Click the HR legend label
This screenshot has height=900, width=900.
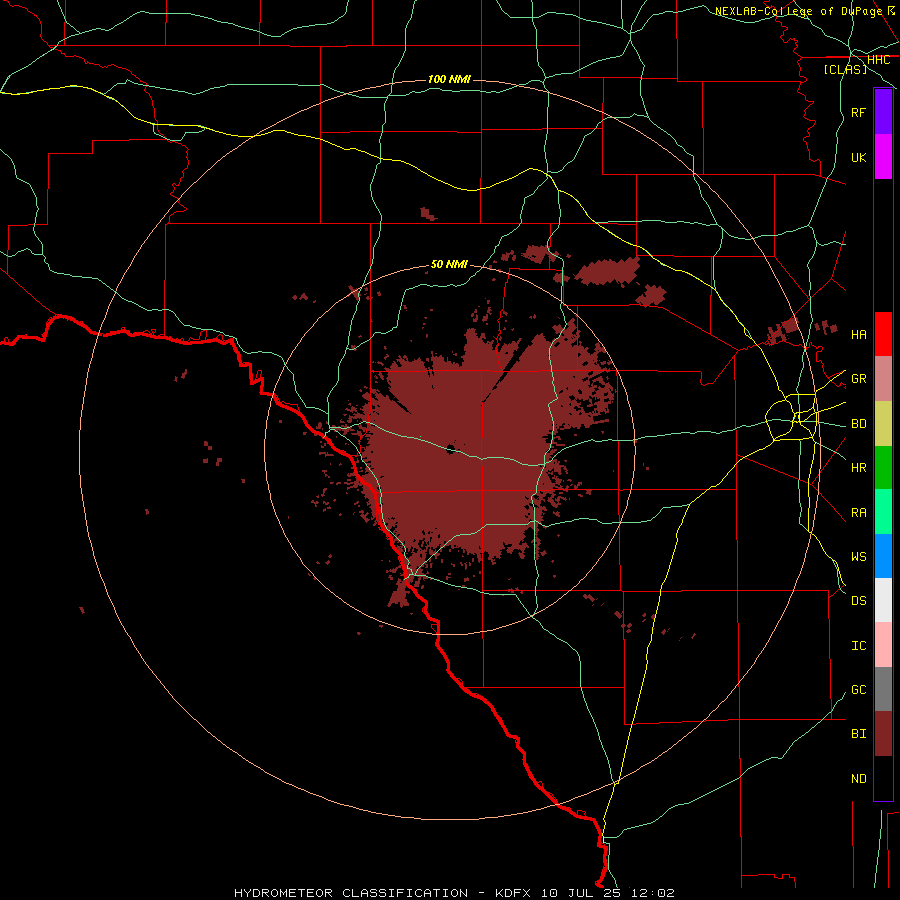858,468
